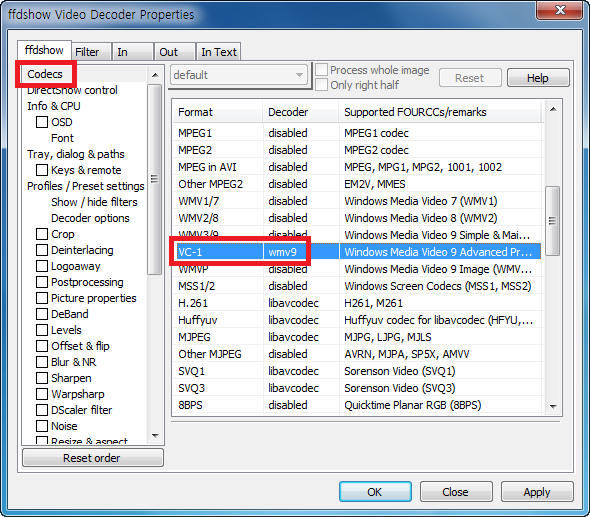590x517 pixels.
Task: Click settings tree scroll-up arrow
Action: click(155, 75)
